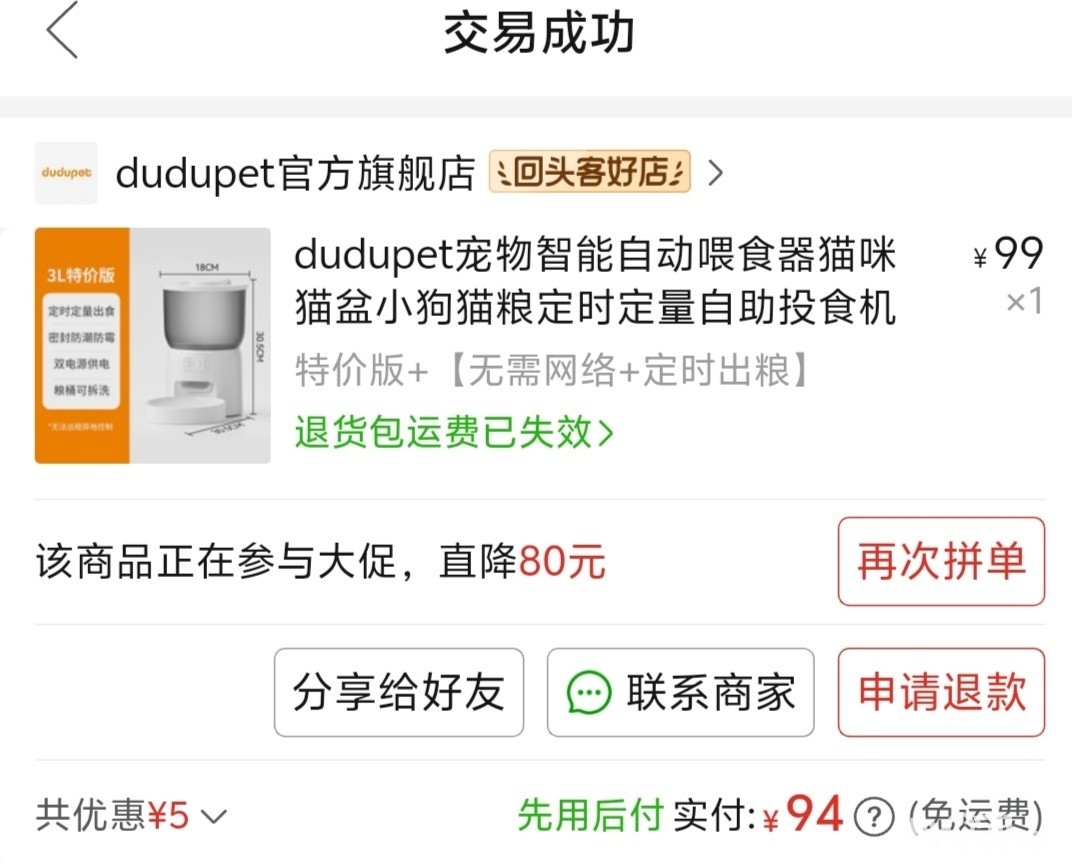Screen dimensions: 1072x864
Task: Expand the 共优惠¥5 discount details
Action: coord(131,815)
